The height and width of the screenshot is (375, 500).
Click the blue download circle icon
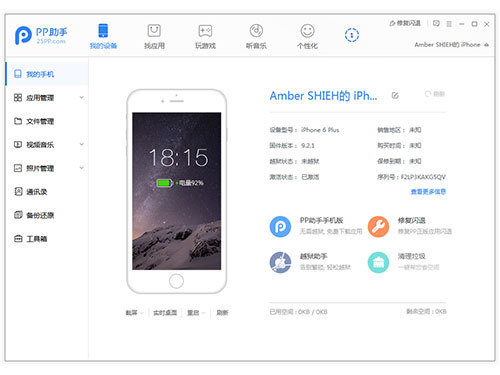[x=352, y=35]
